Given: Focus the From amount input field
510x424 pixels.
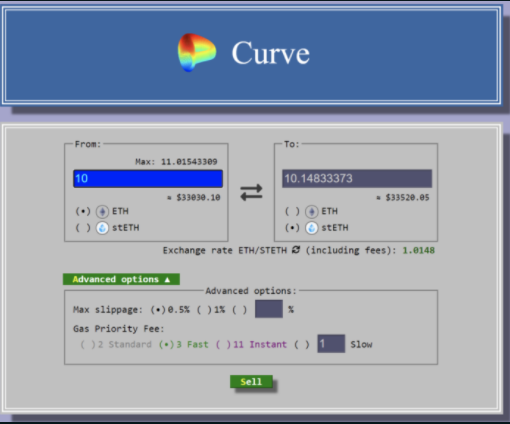Looking at the screenshot, I should [148, 179].
